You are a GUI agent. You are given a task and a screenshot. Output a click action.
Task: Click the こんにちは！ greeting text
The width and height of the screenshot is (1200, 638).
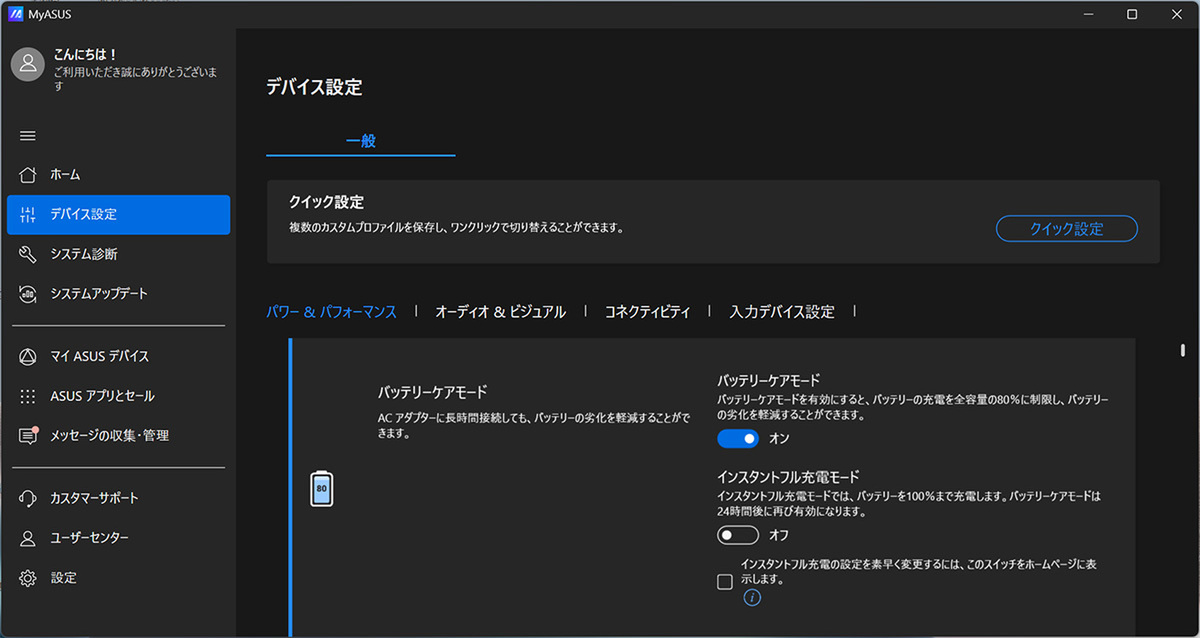(86, 56)
